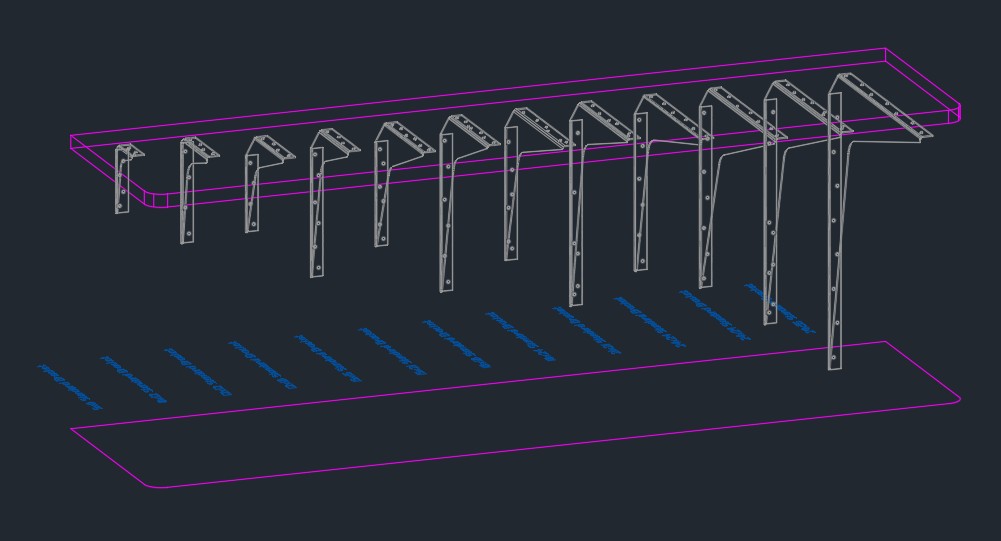Pick the second blue label from right
The width and height of the screenshot is (1001, 541).
(x=714, y=316)
